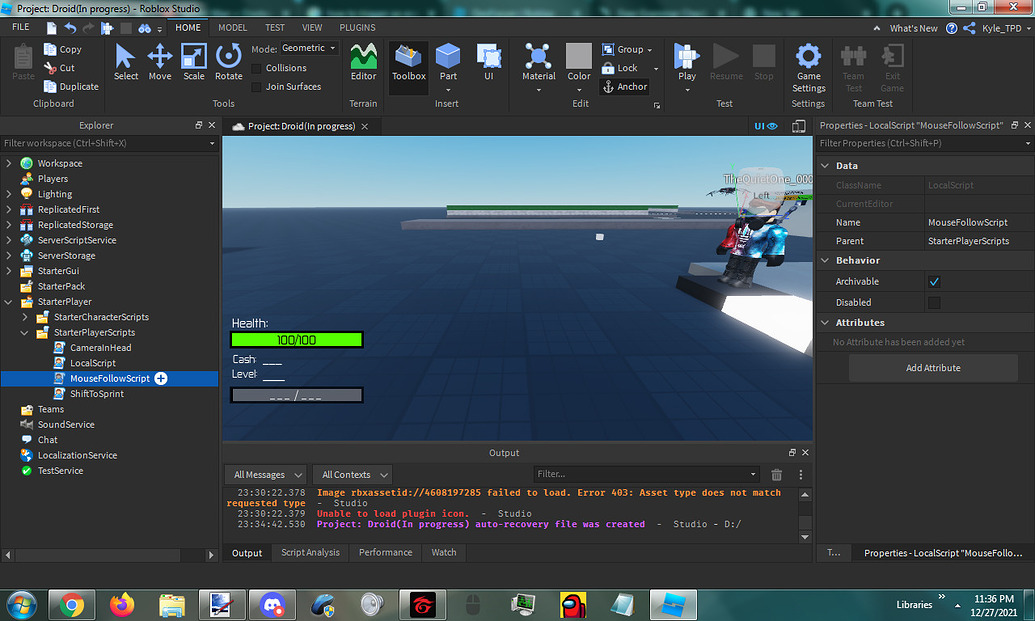Open the All Contexts dropdown
This screenshot has height=621, width=1035.
click(353, 474)
